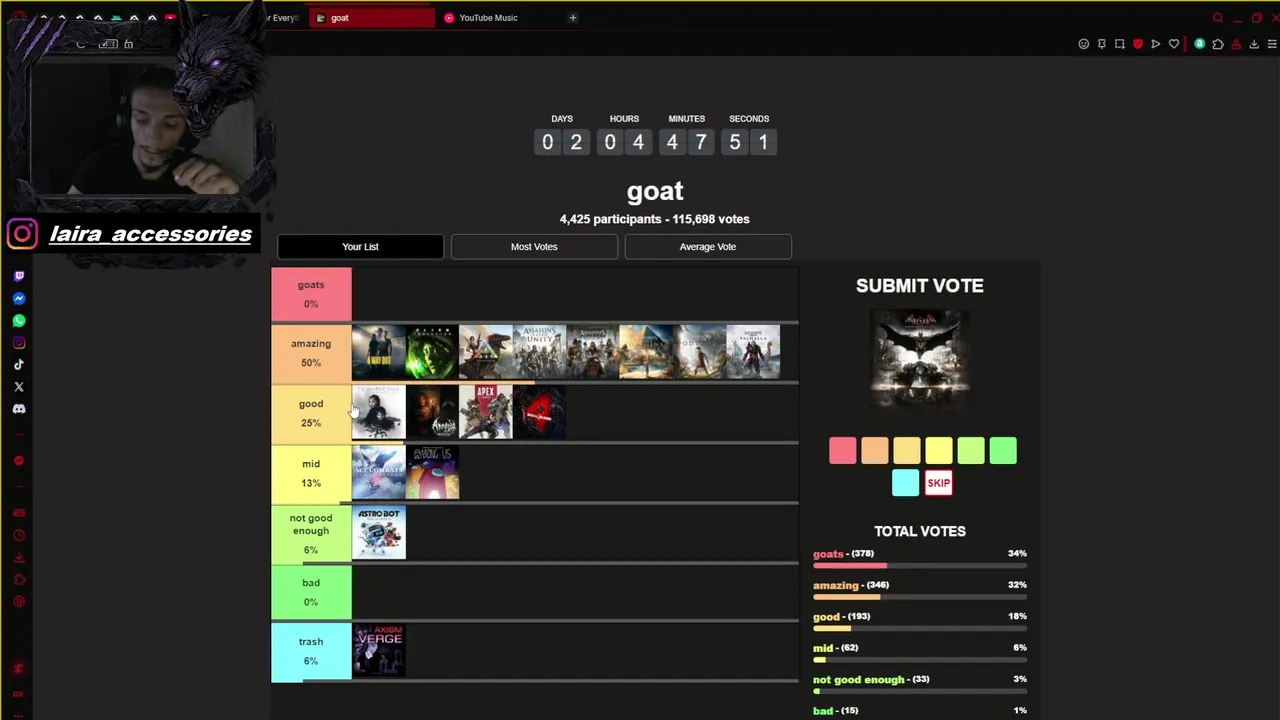
Task: Click the search icon in title bar
Action: pyautogui.click(x=1217, y=18)
